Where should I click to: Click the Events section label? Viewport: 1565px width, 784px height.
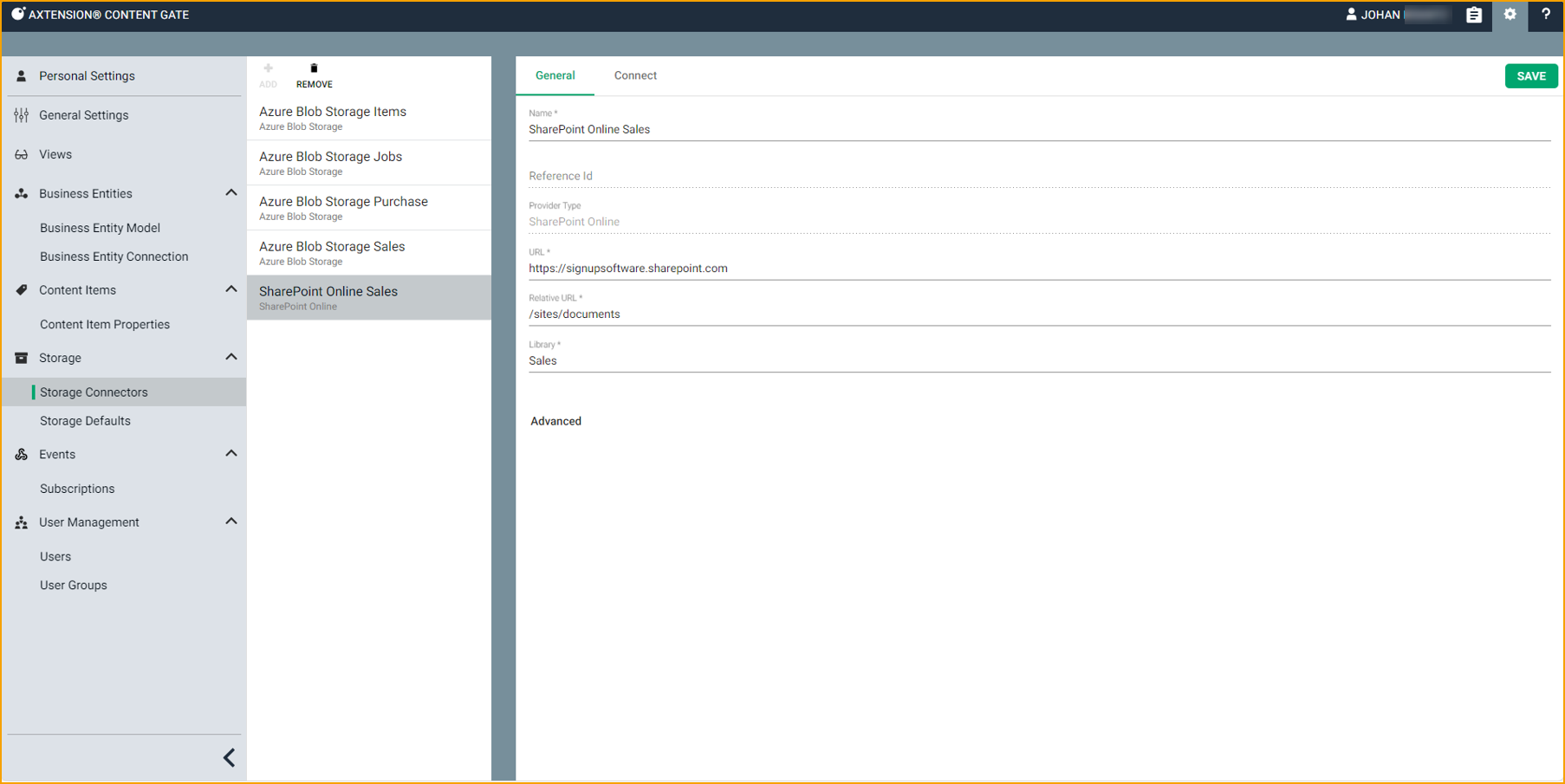[x=57, y=455]
